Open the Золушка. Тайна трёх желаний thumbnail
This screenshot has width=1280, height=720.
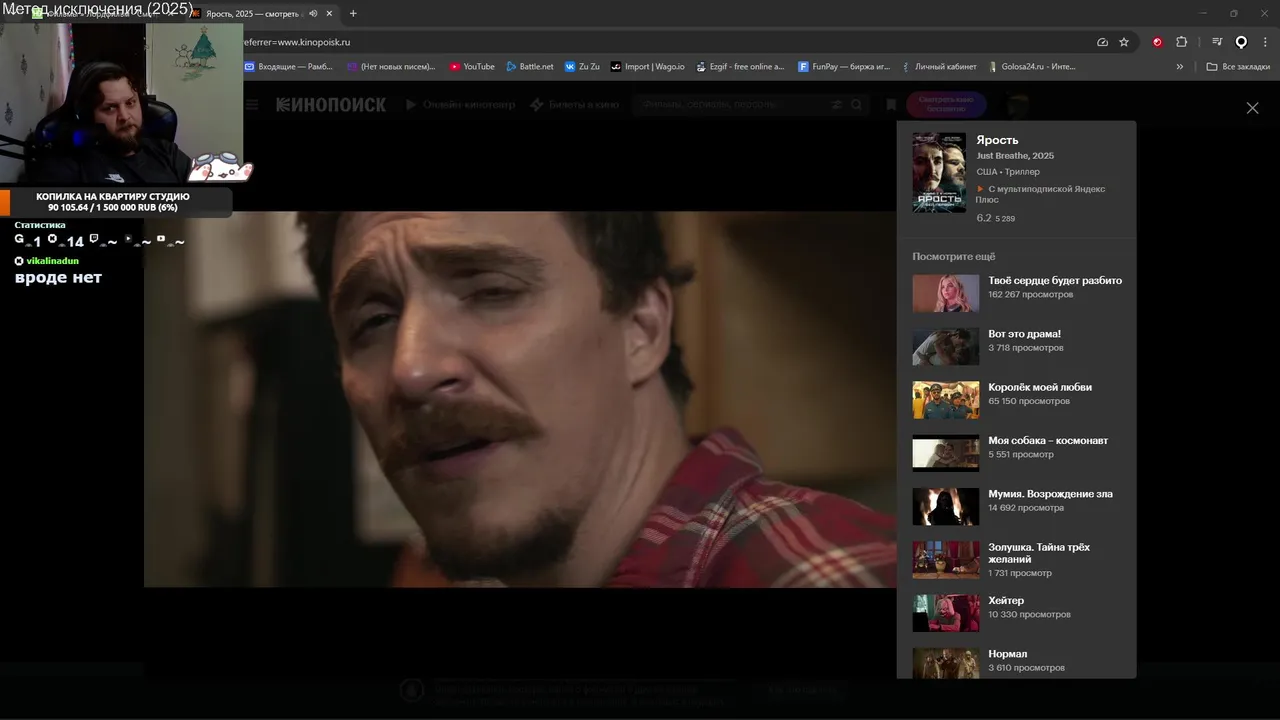(945, 560)
